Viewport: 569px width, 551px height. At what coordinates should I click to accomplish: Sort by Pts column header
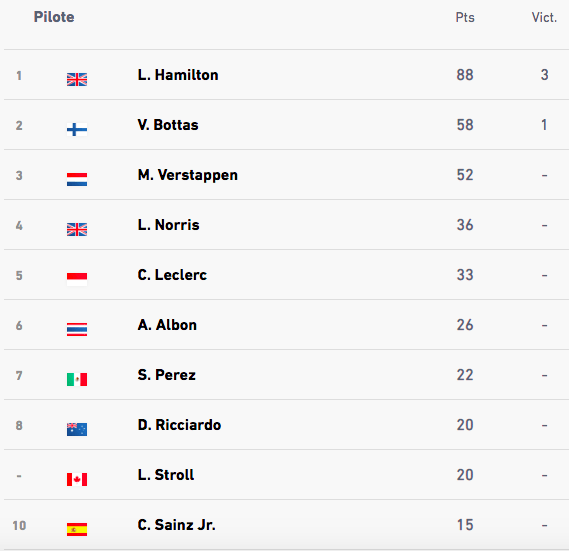465,17
